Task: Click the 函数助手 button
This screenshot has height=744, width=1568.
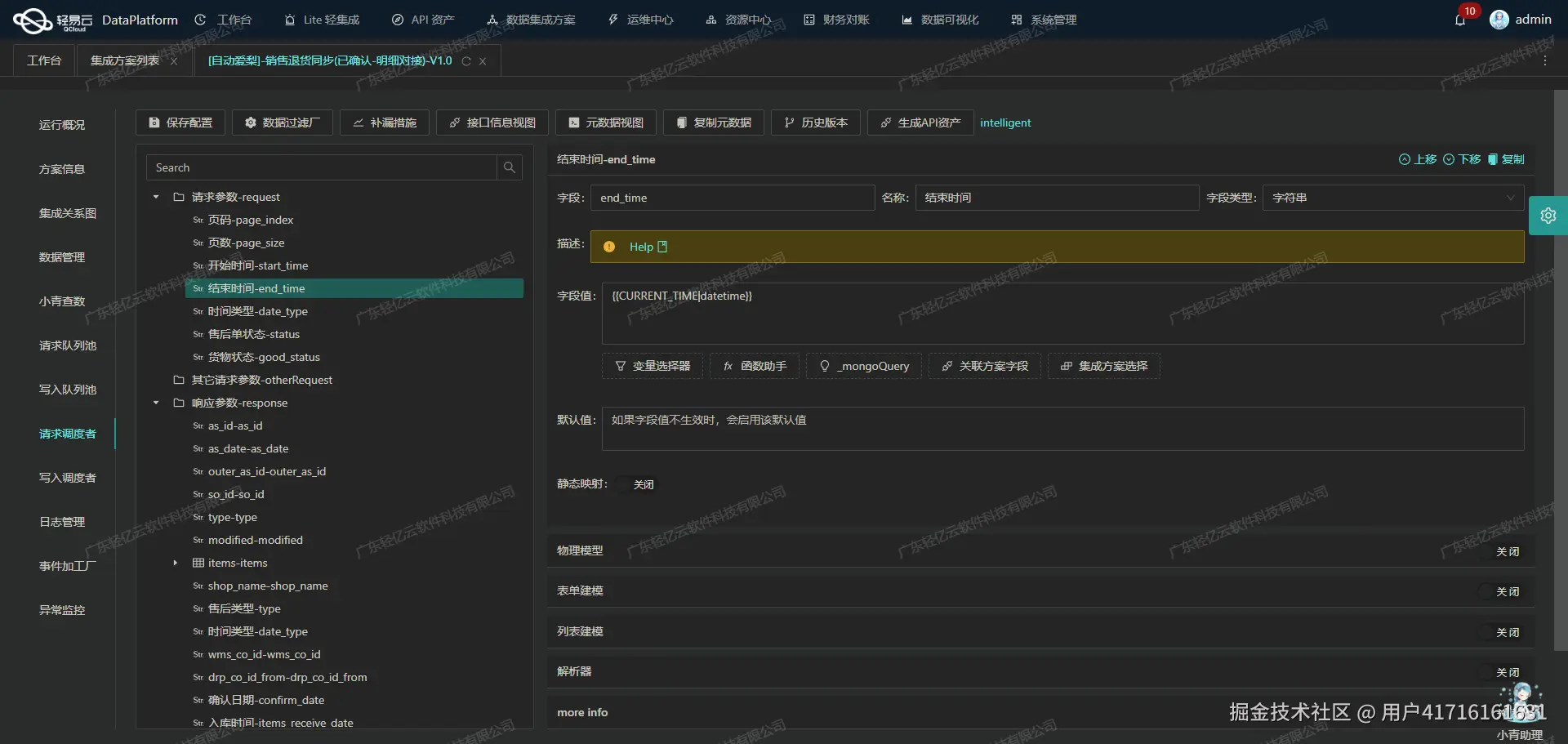Action: tap(755, 366)
